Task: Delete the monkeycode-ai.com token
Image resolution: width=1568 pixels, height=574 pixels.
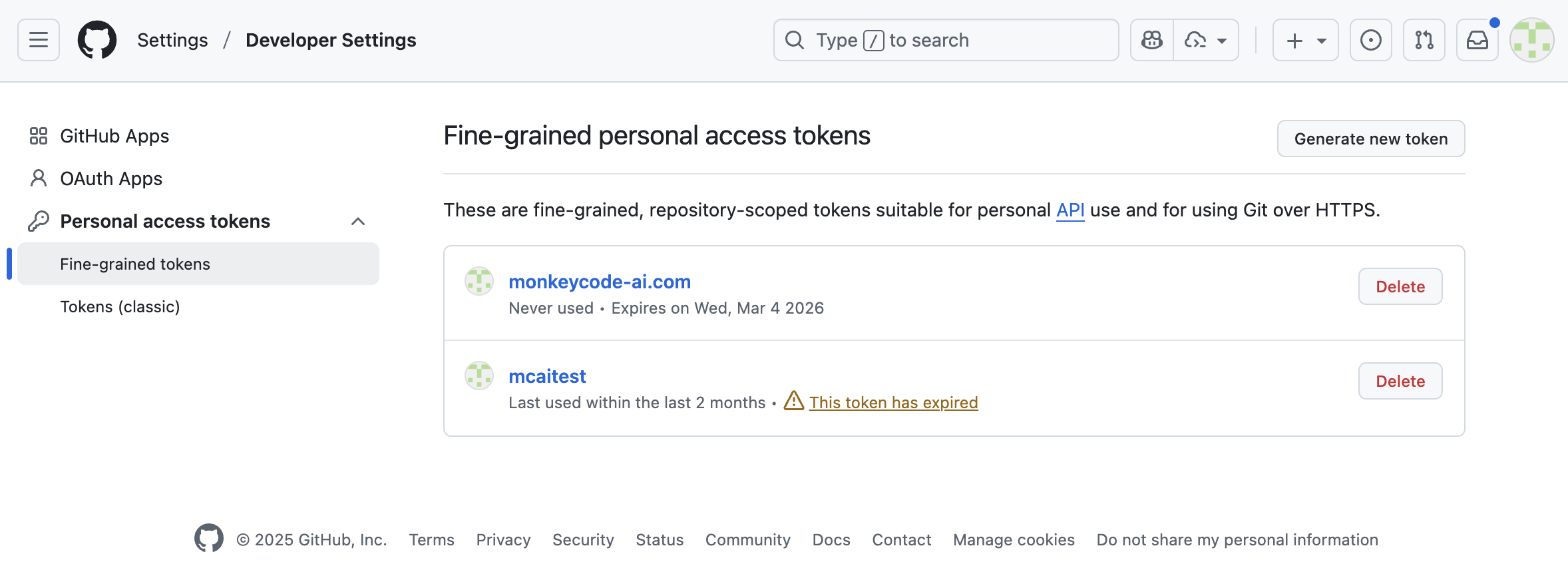Action: pos(1400,286)
